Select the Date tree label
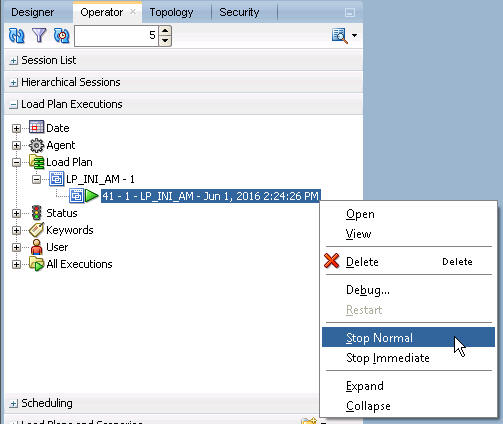Image resolution: width=503 pixels, height=424 pixels. (58, 128)
